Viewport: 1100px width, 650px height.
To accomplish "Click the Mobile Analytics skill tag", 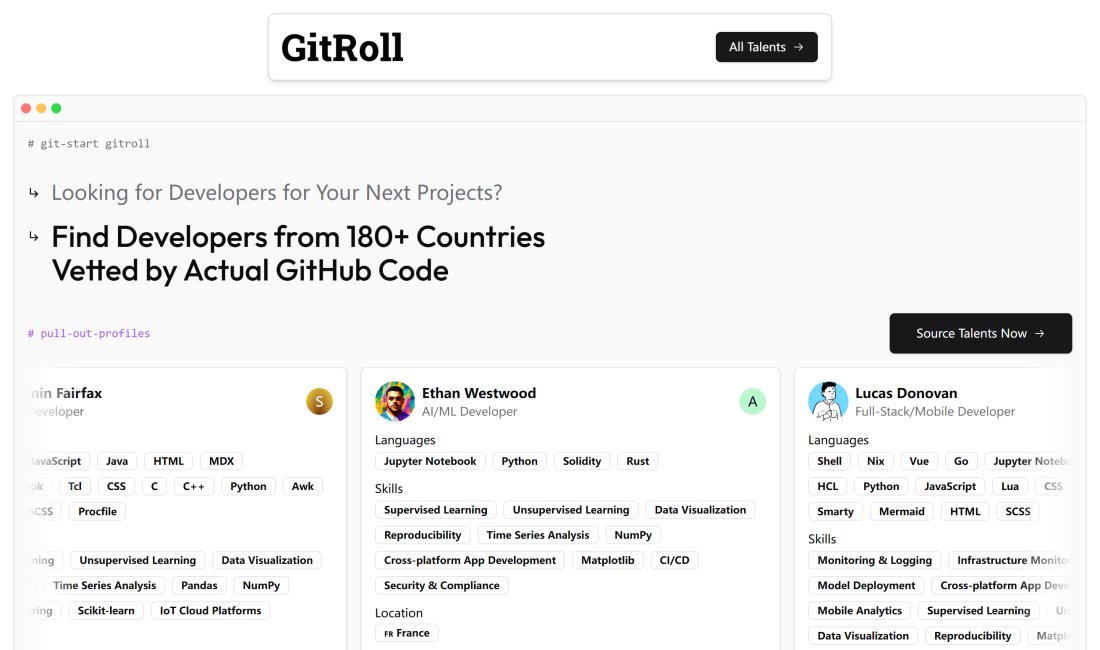I will [x=859, y=611].
